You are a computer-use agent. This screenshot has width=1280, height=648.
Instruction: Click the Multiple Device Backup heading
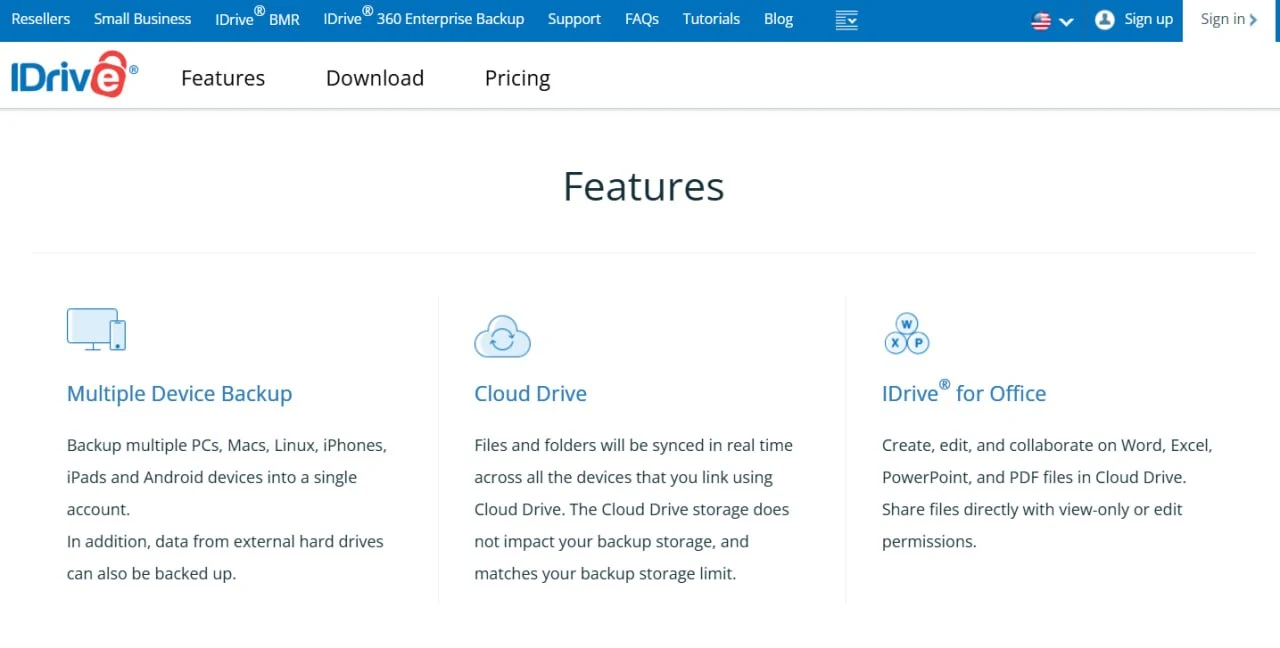tap(180, 394)
